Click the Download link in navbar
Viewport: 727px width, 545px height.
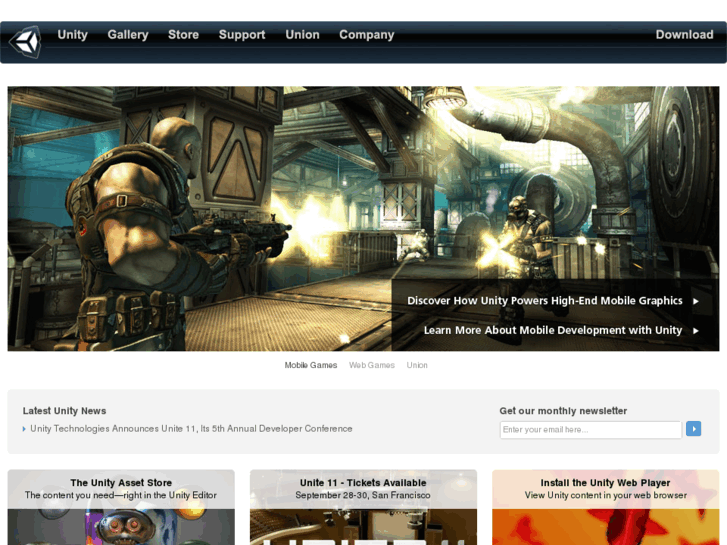[x=684, y=35]
